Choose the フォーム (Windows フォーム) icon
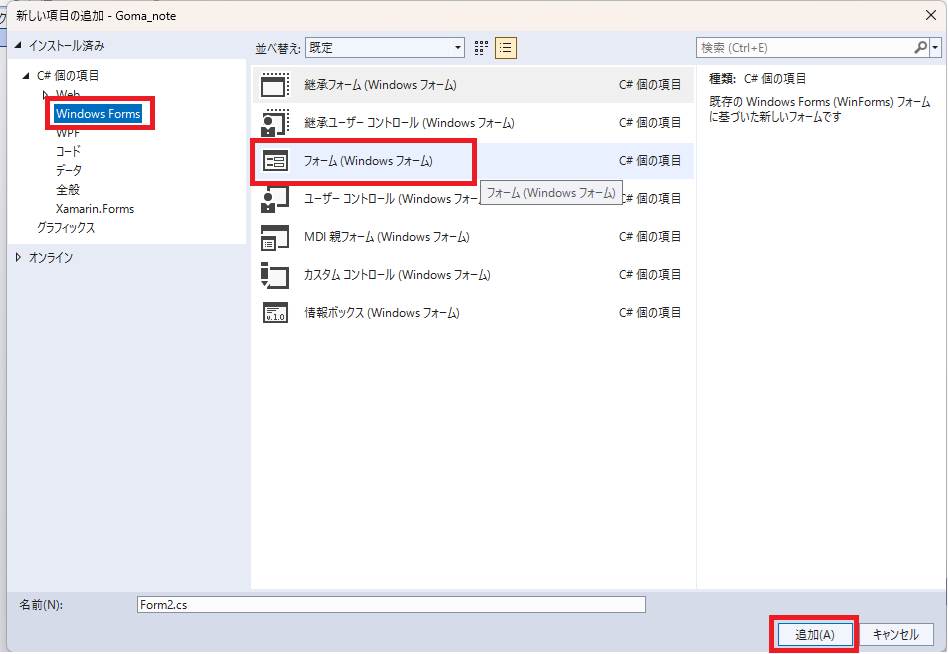This screenshot has width=948, height=654. [274, 161]
